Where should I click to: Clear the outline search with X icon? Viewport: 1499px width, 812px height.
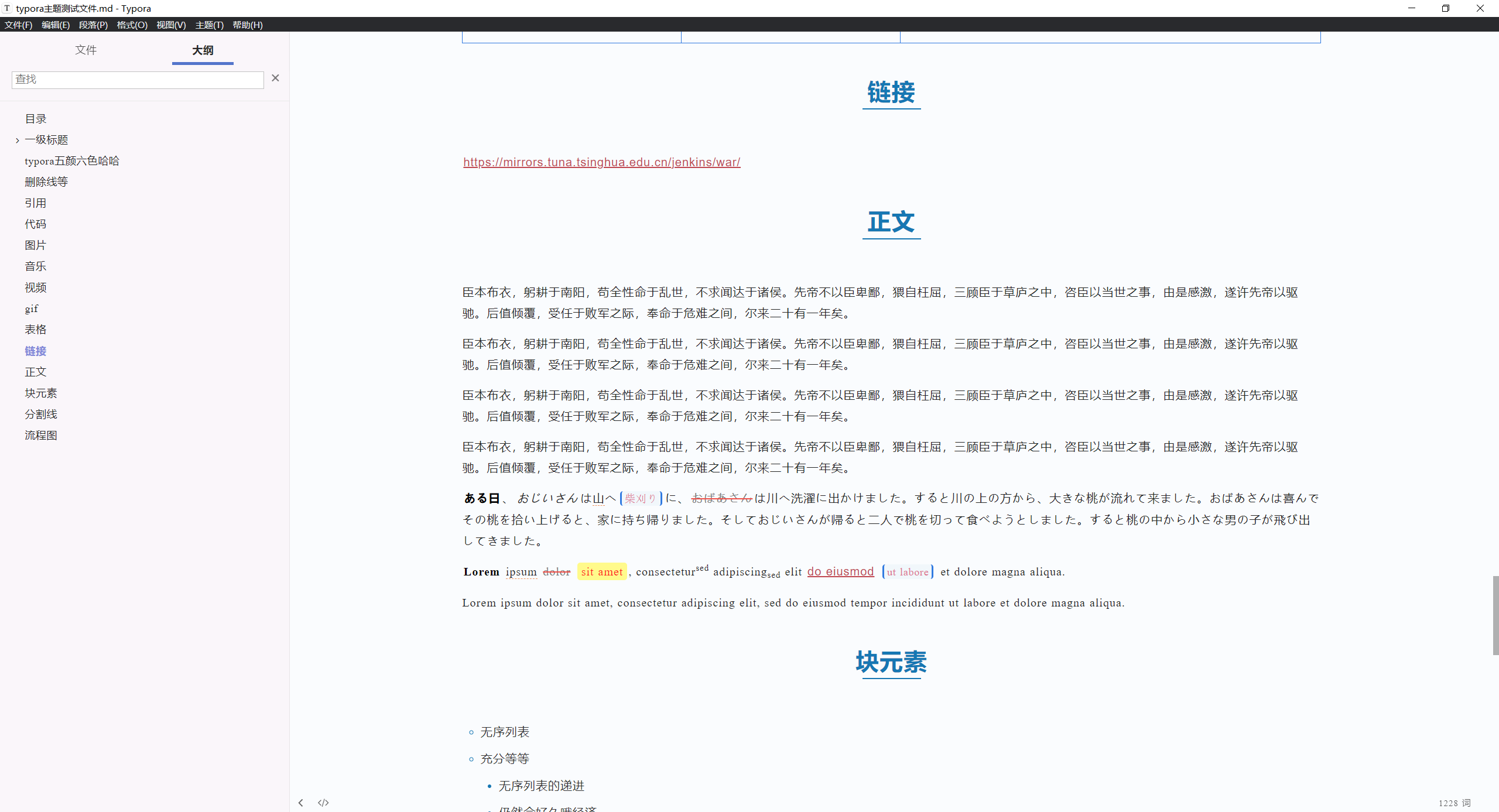coord(275,78)
